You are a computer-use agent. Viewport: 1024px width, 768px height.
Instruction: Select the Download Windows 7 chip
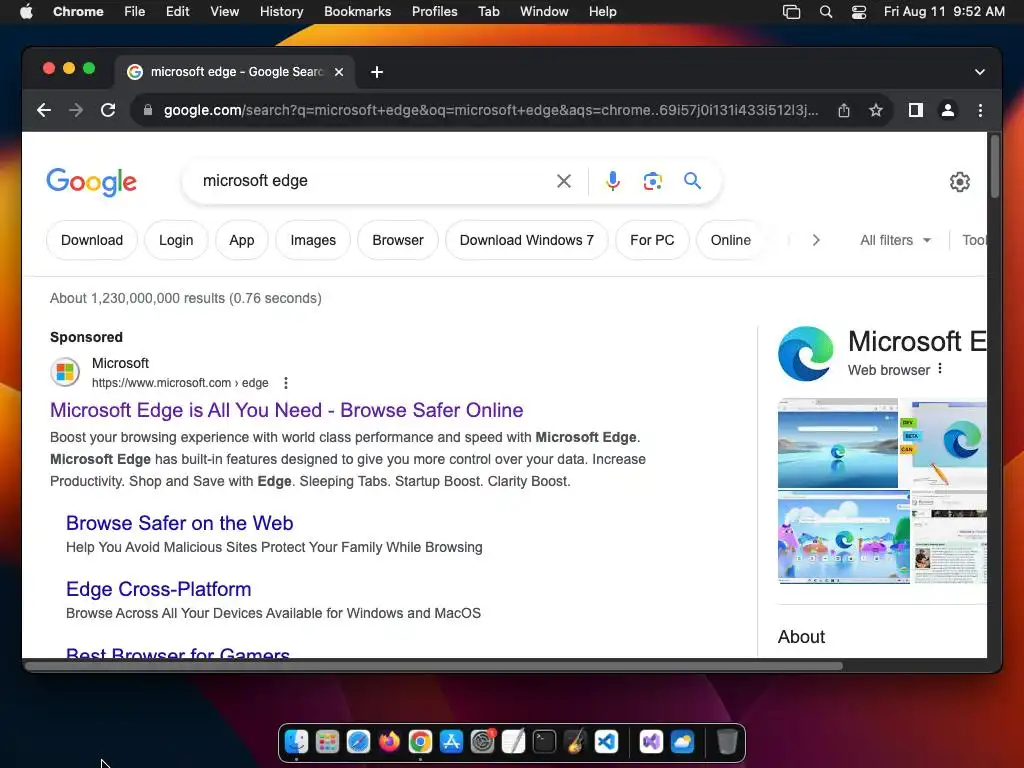(526, 240)
